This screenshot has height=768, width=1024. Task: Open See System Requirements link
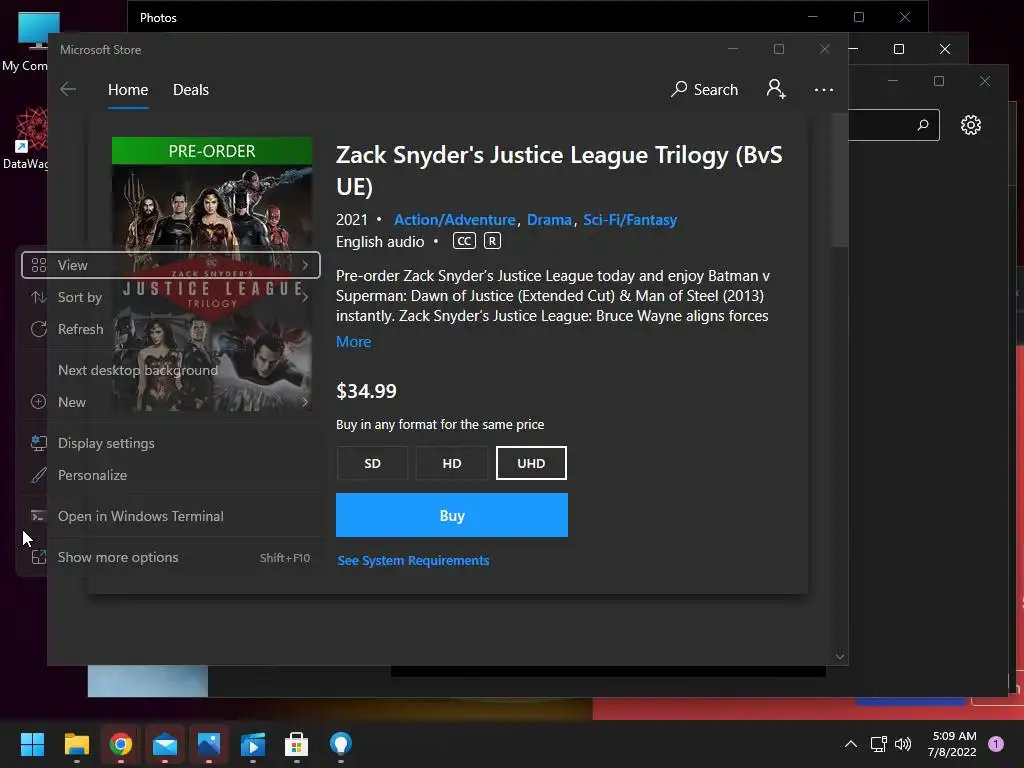(413, 560)
